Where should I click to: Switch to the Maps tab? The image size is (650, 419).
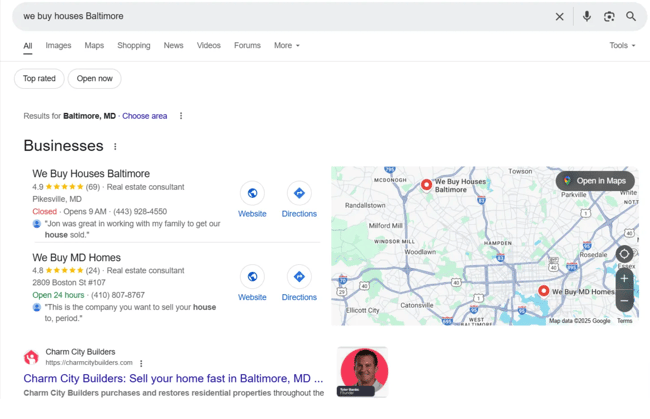[x=94, y=46]
